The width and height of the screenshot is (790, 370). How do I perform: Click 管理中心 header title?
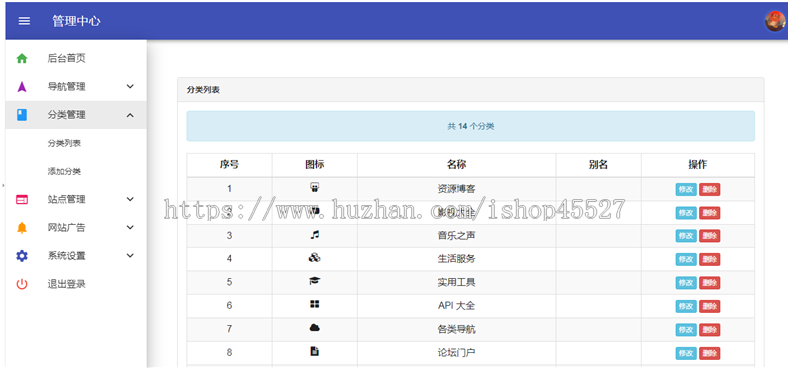pyautogui.click(x=76, y=21)
